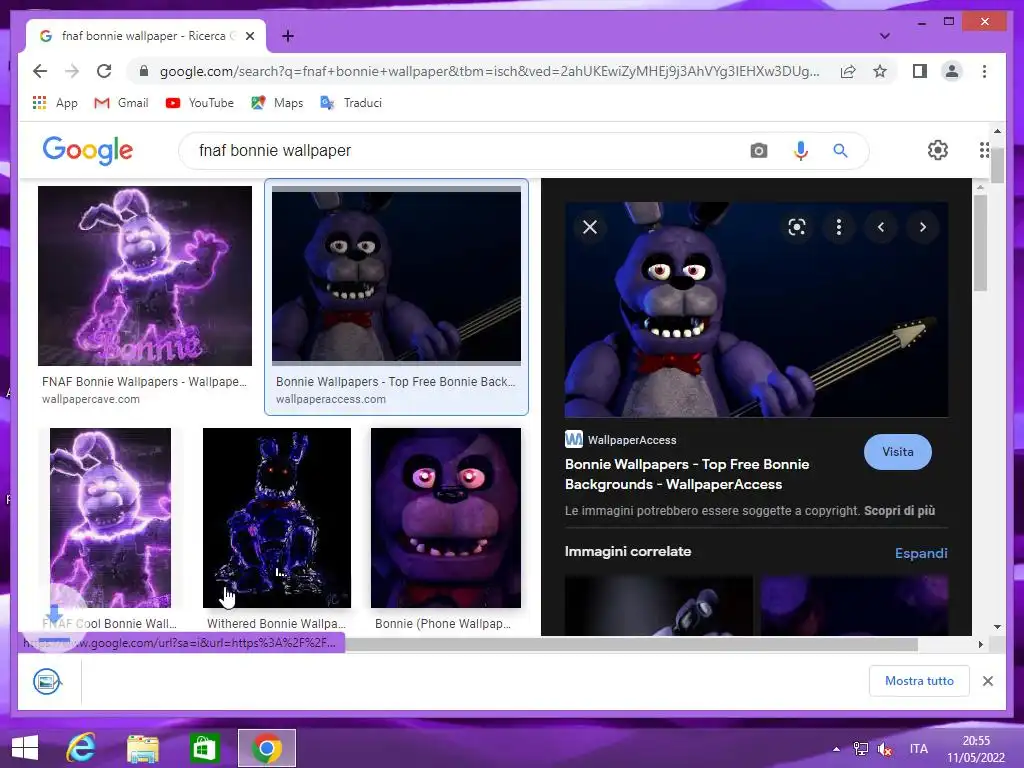Click wallpaperaccess.com source text
The width and height of the screenshot is (1024, 768).
point(330,399)
